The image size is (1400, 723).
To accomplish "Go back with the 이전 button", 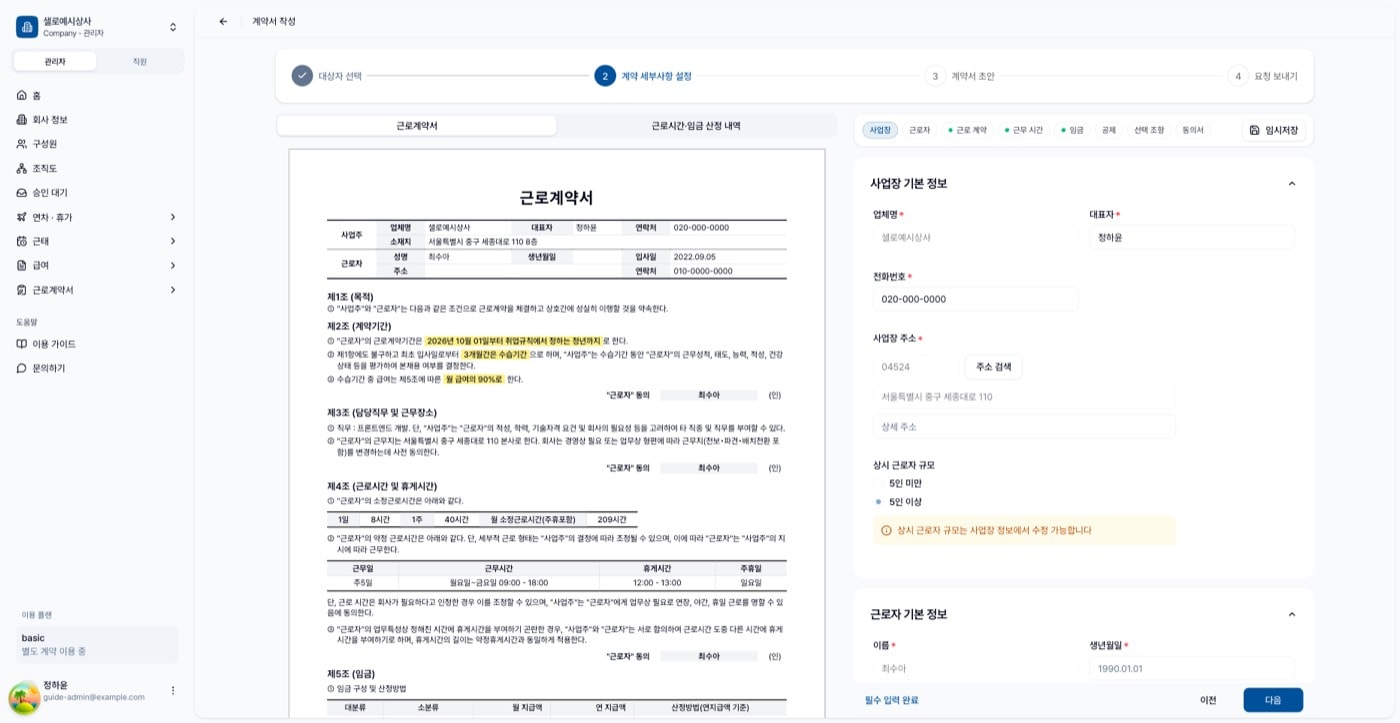I will [1208, 700].
